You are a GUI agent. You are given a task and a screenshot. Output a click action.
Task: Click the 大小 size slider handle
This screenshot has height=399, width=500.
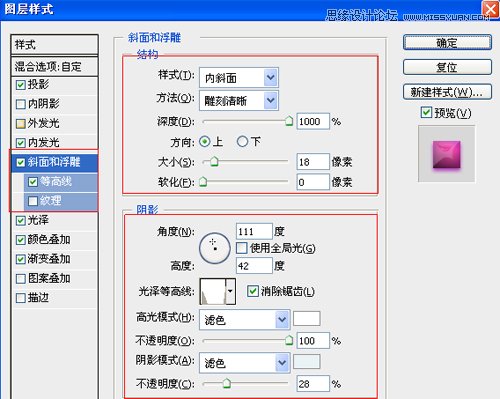coord(214,162)
